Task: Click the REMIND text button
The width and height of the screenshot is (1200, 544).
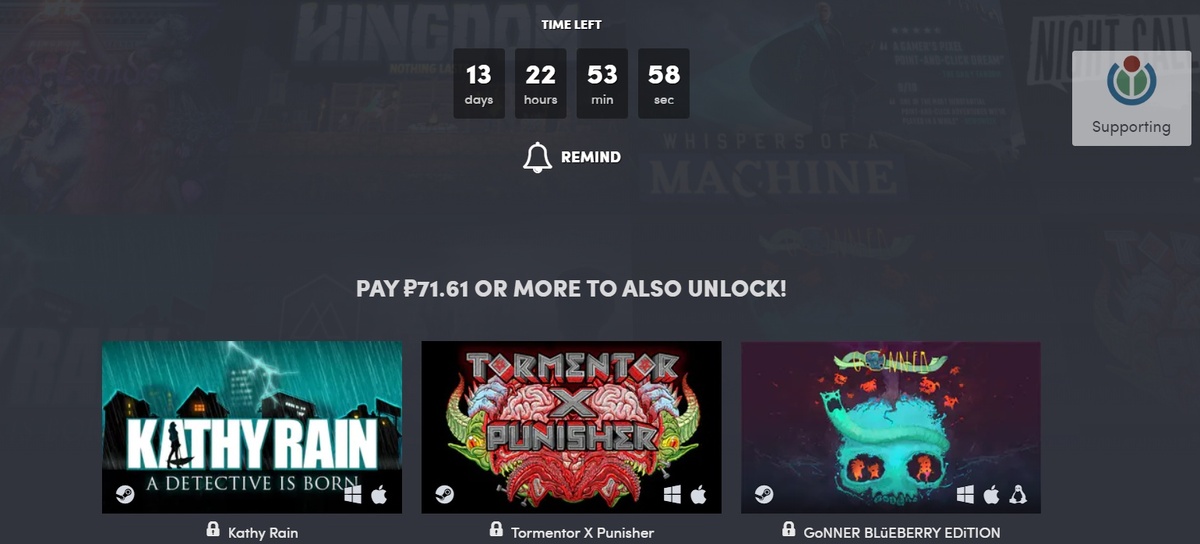Action: (x=591, y=157)
